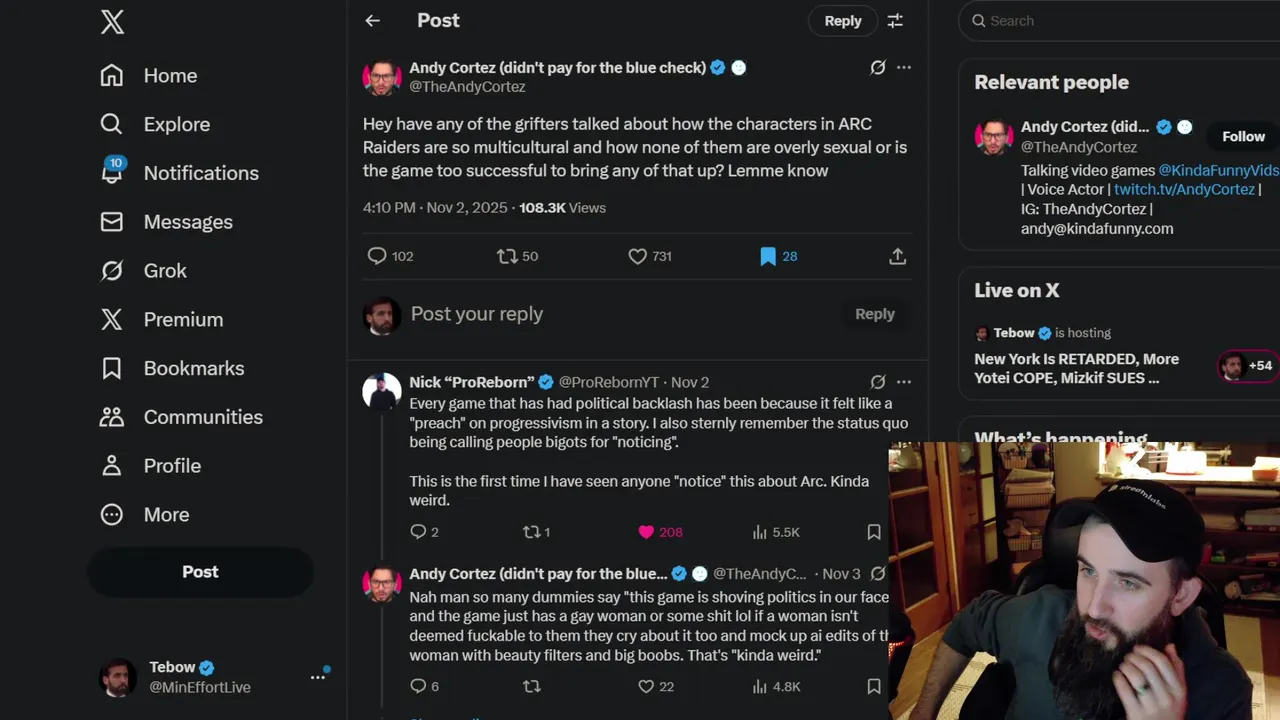1280x720 pixels.
Task: Open the reply filter settings icon
Action: pyautogui.click(x=895, y=21)
